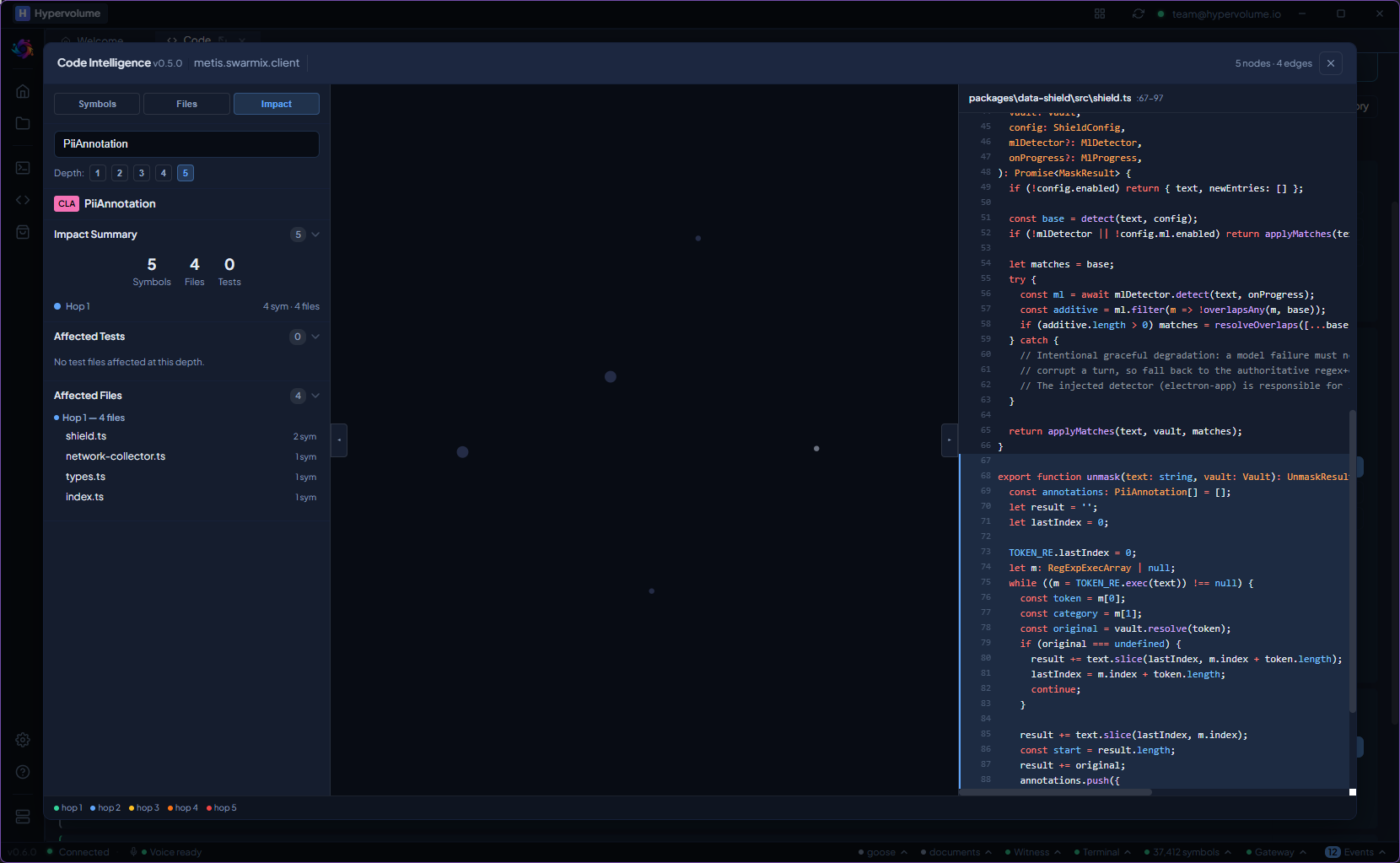Set depth to 1
The width and height of the screenshot is (1400, 863).
[98, 173]
